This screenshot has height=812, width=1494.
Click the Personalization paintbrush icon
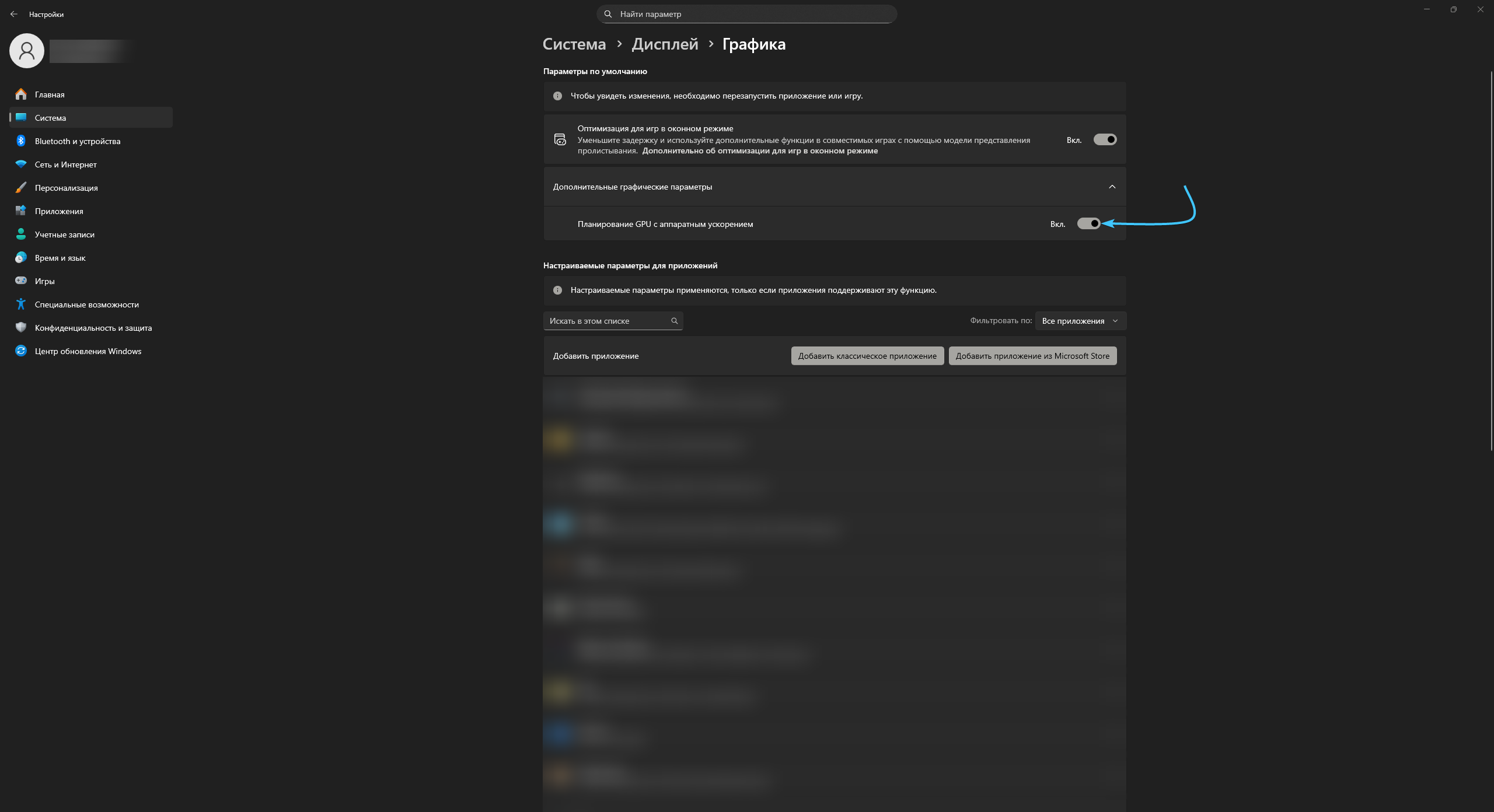[21, 187]
